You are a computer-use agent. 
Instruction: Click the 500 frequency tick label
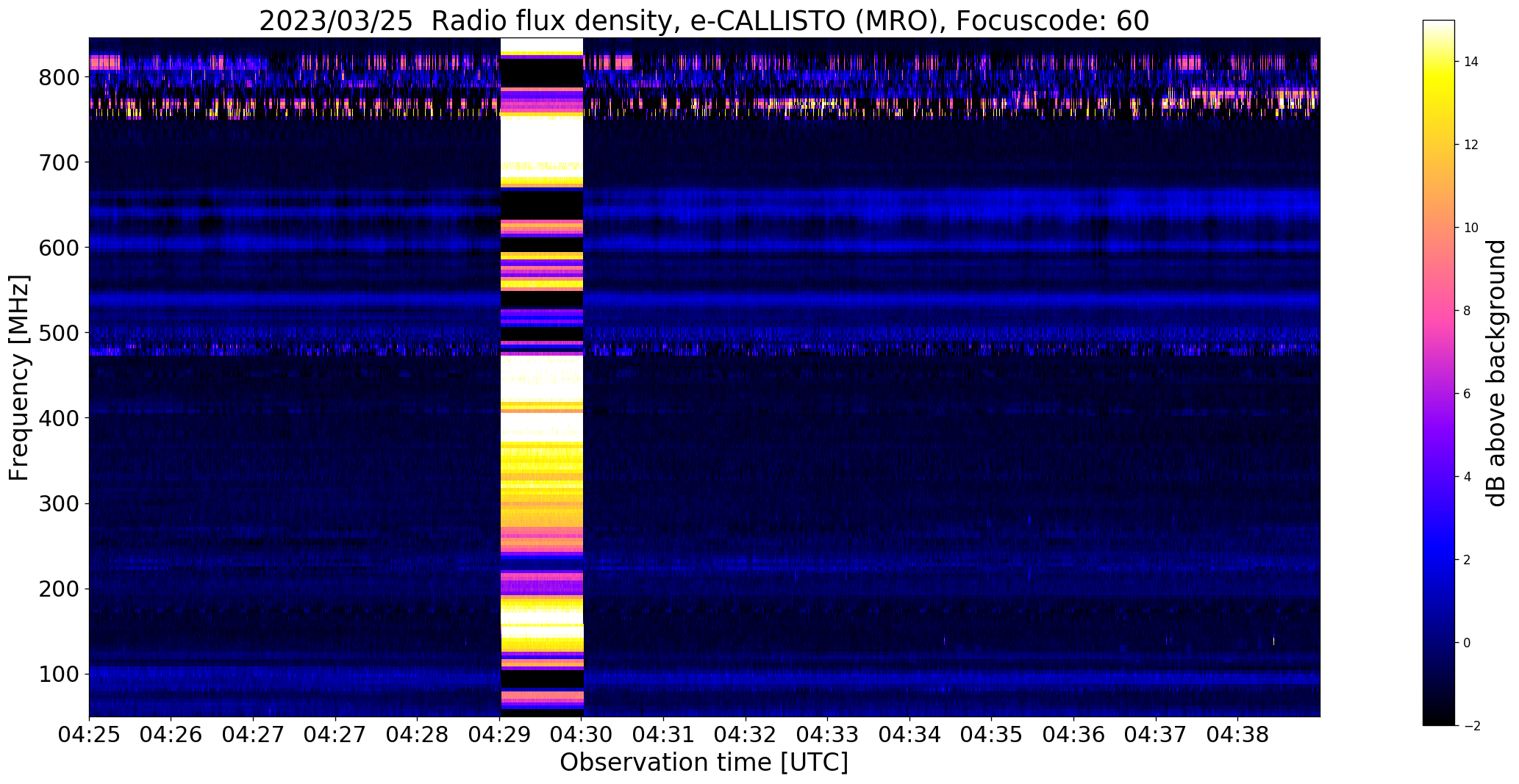point(60,333)
